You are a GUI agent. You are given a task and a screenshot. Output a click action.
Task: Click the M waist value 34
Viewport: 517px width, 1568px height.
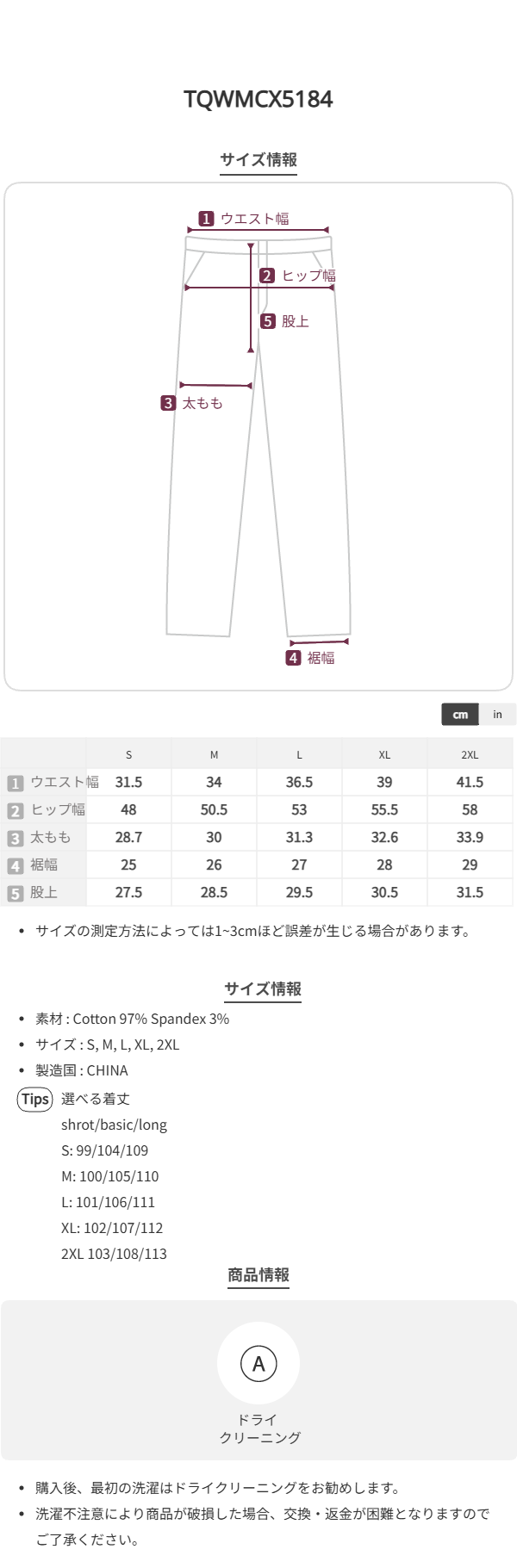(x=214, y=782)
